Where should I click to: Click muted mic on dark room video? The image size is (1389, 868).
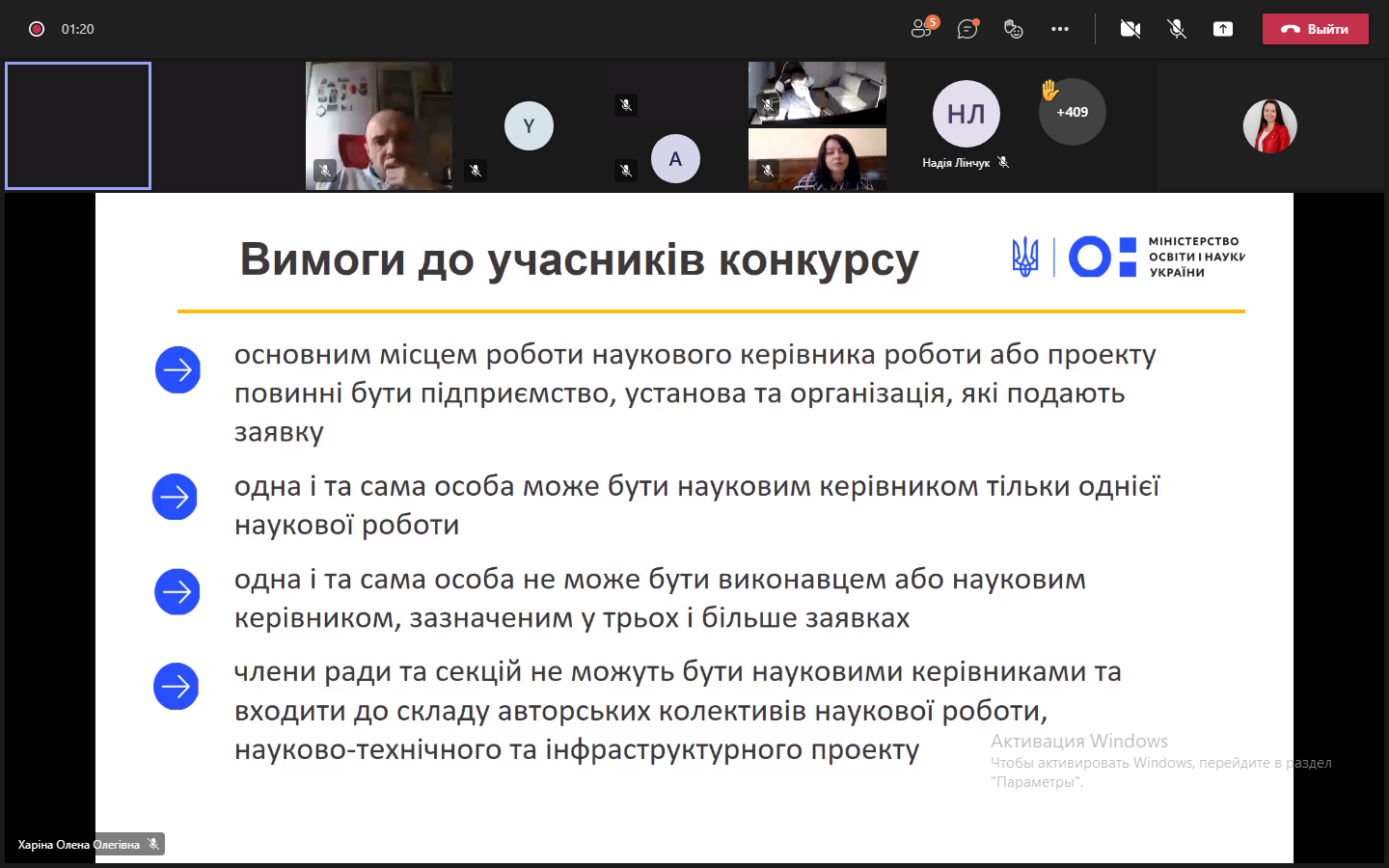pyautogui.click(x=769, y=105)
